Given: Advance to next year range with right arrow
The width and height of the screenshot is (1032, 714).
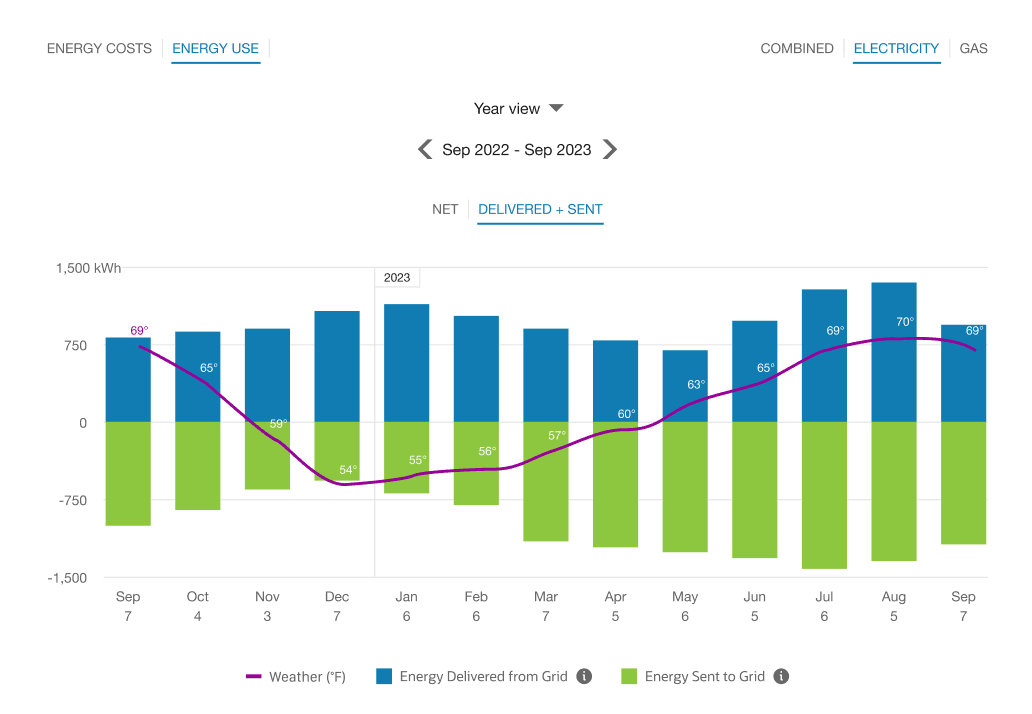Looking at the screenshot, I should (610, 149).
